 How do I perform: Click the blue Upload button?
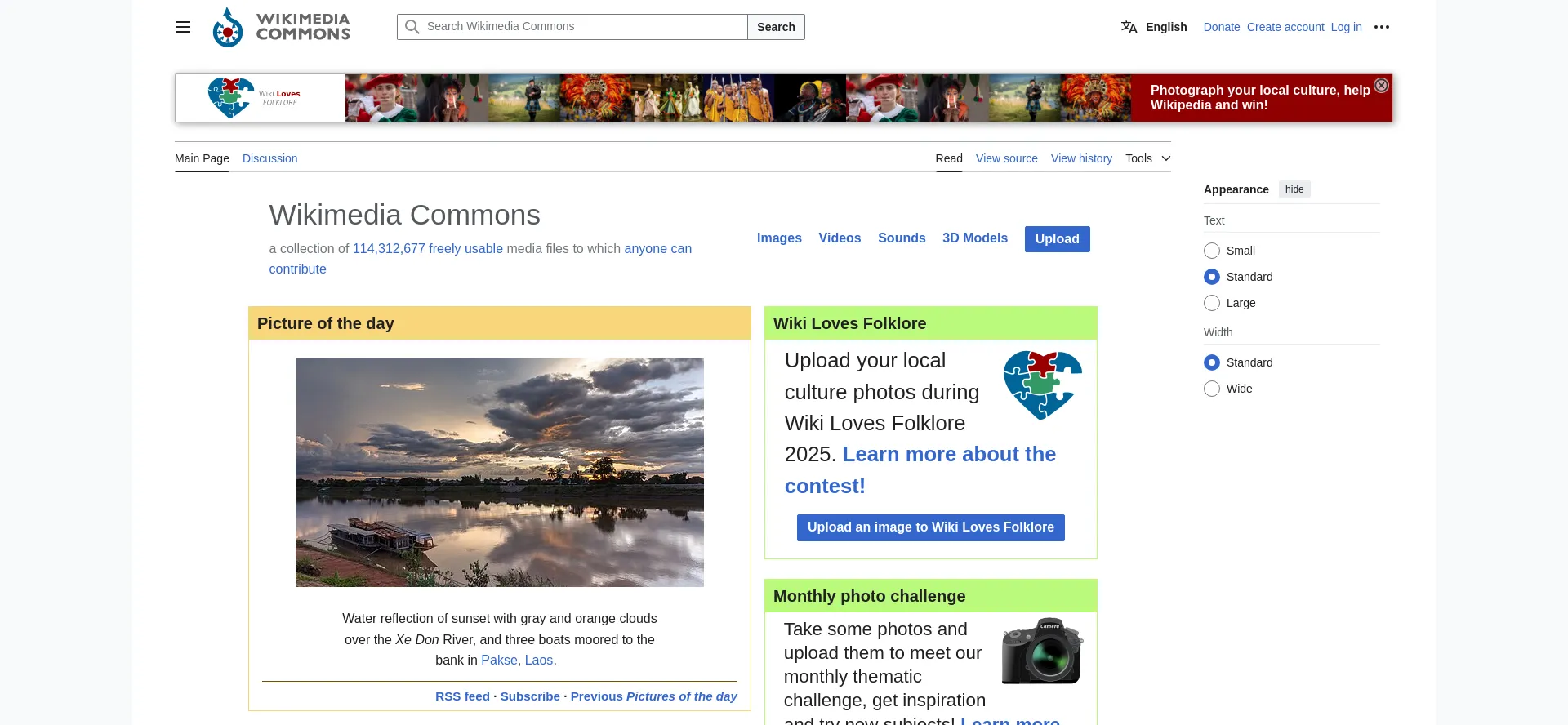[x=1057, y=239]
